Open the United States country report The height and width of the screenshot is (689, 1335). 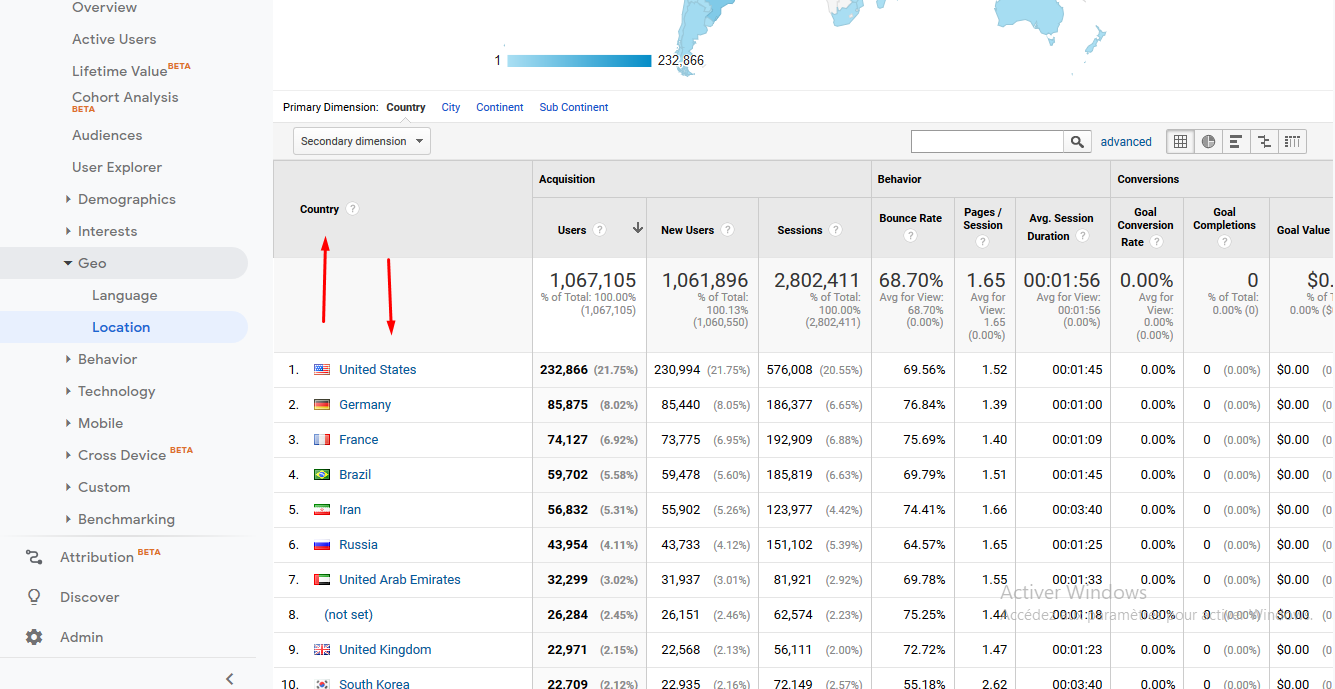point(377,369)
